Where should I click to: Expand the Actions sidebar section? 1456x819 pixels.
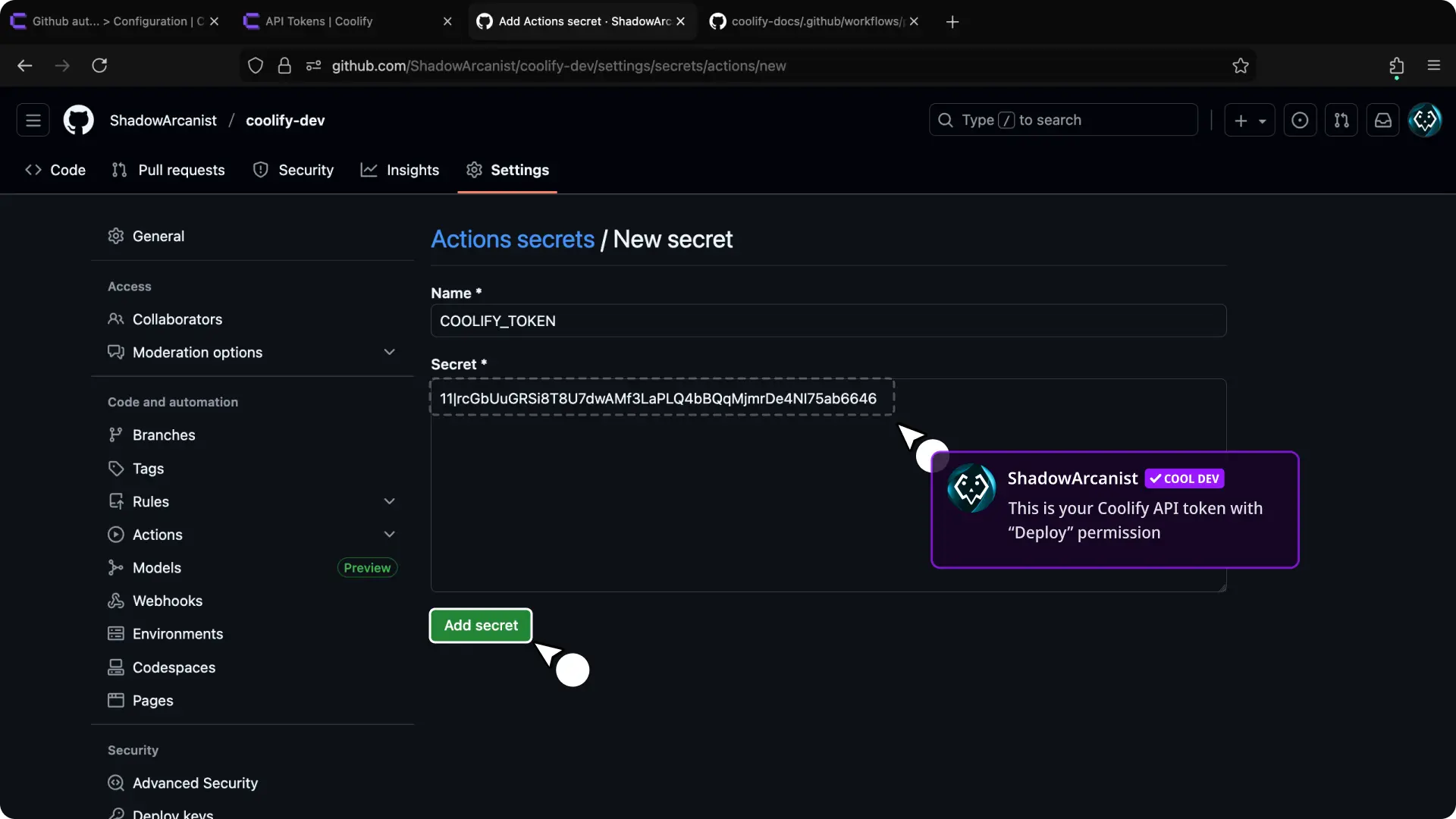389,535
